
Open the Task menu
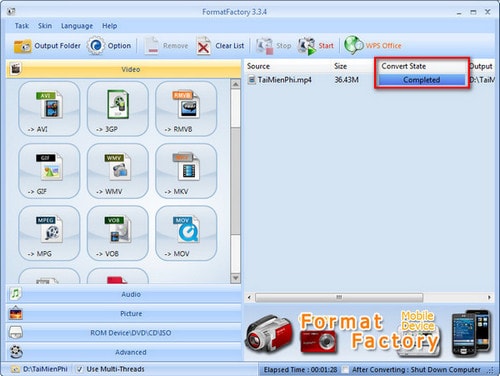[x=22, y=26]
